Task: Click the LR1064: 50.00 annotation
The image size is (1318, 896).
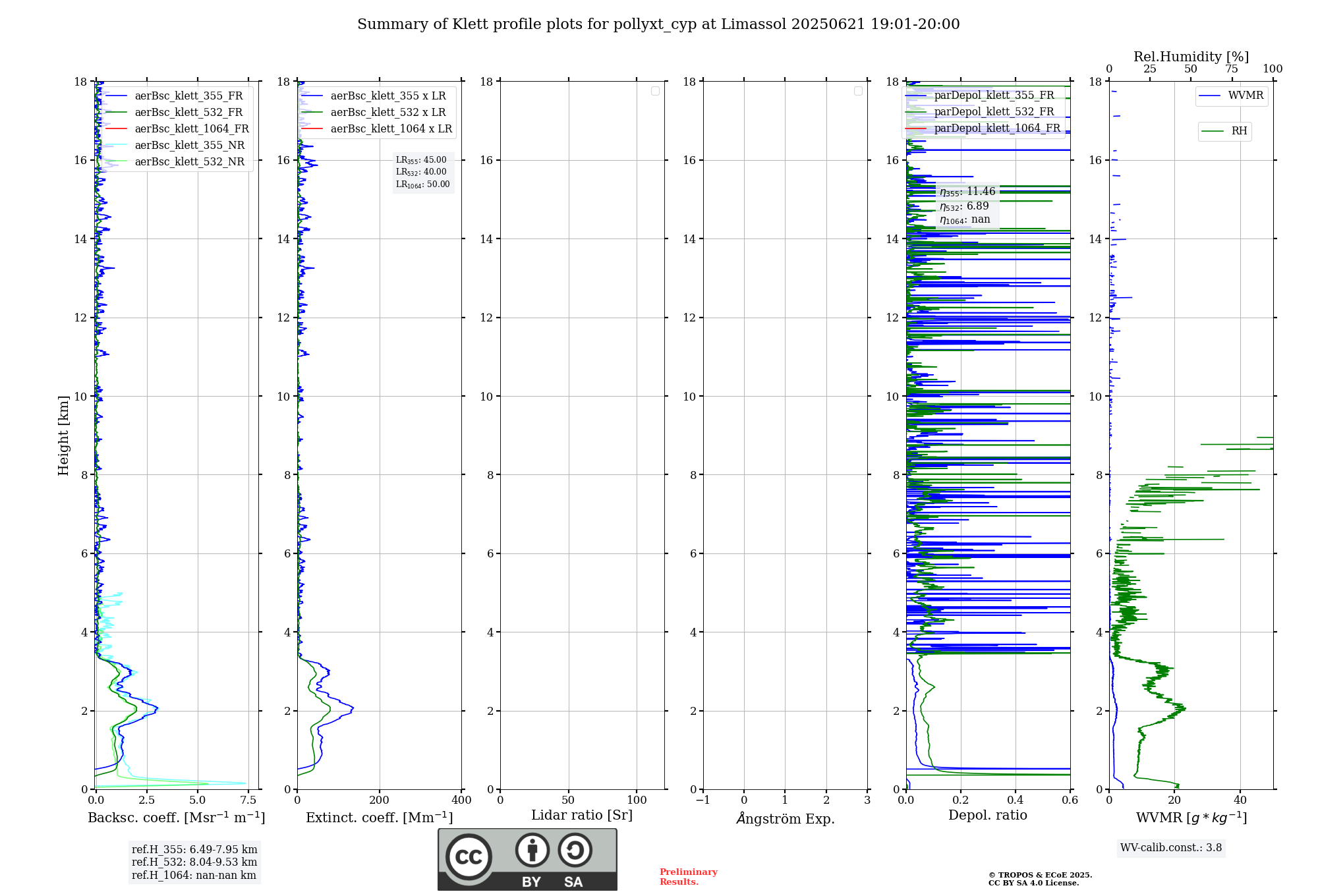Action: 423,184
